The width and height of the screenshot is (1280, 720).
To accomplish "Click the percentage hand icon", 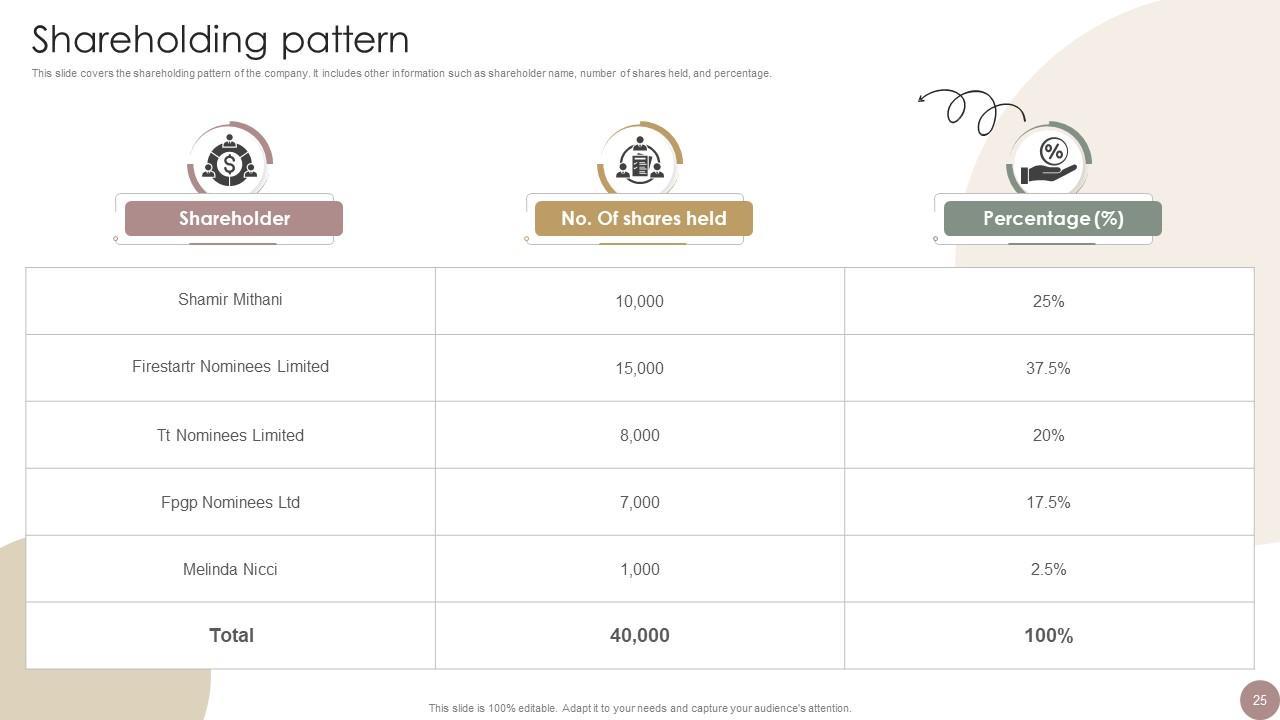I will (x=1049, y=162).
